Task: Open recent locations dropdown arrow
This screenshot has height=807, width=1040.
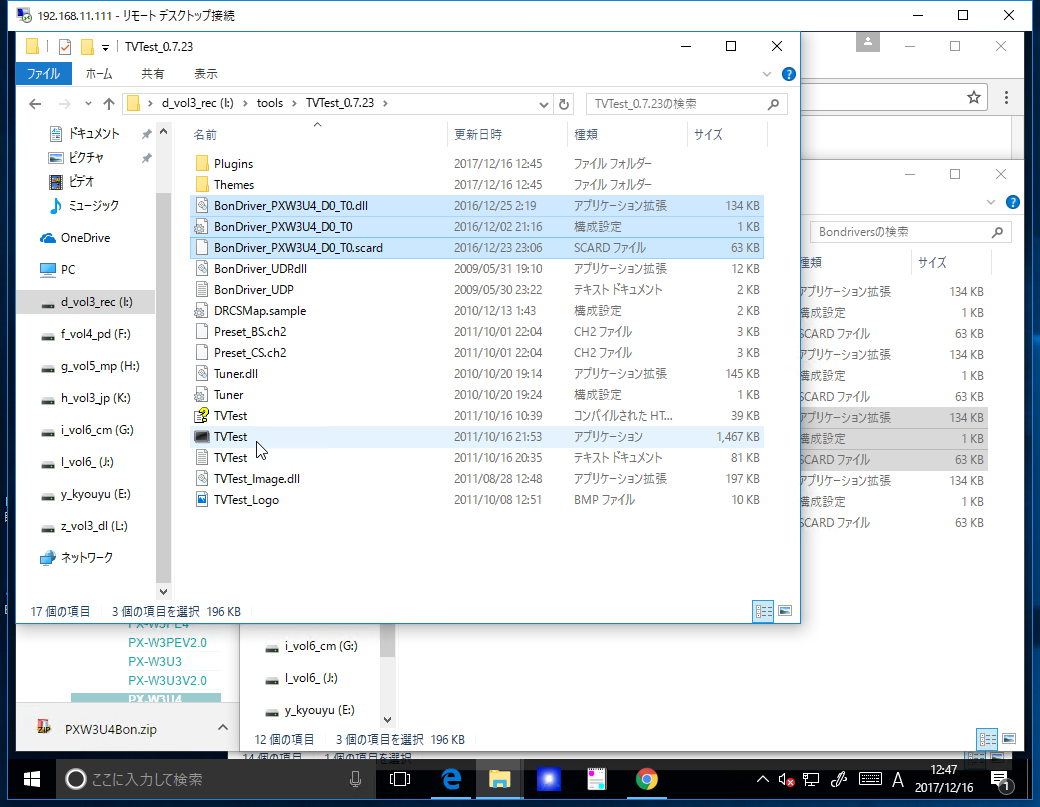Action: (88, 103)
